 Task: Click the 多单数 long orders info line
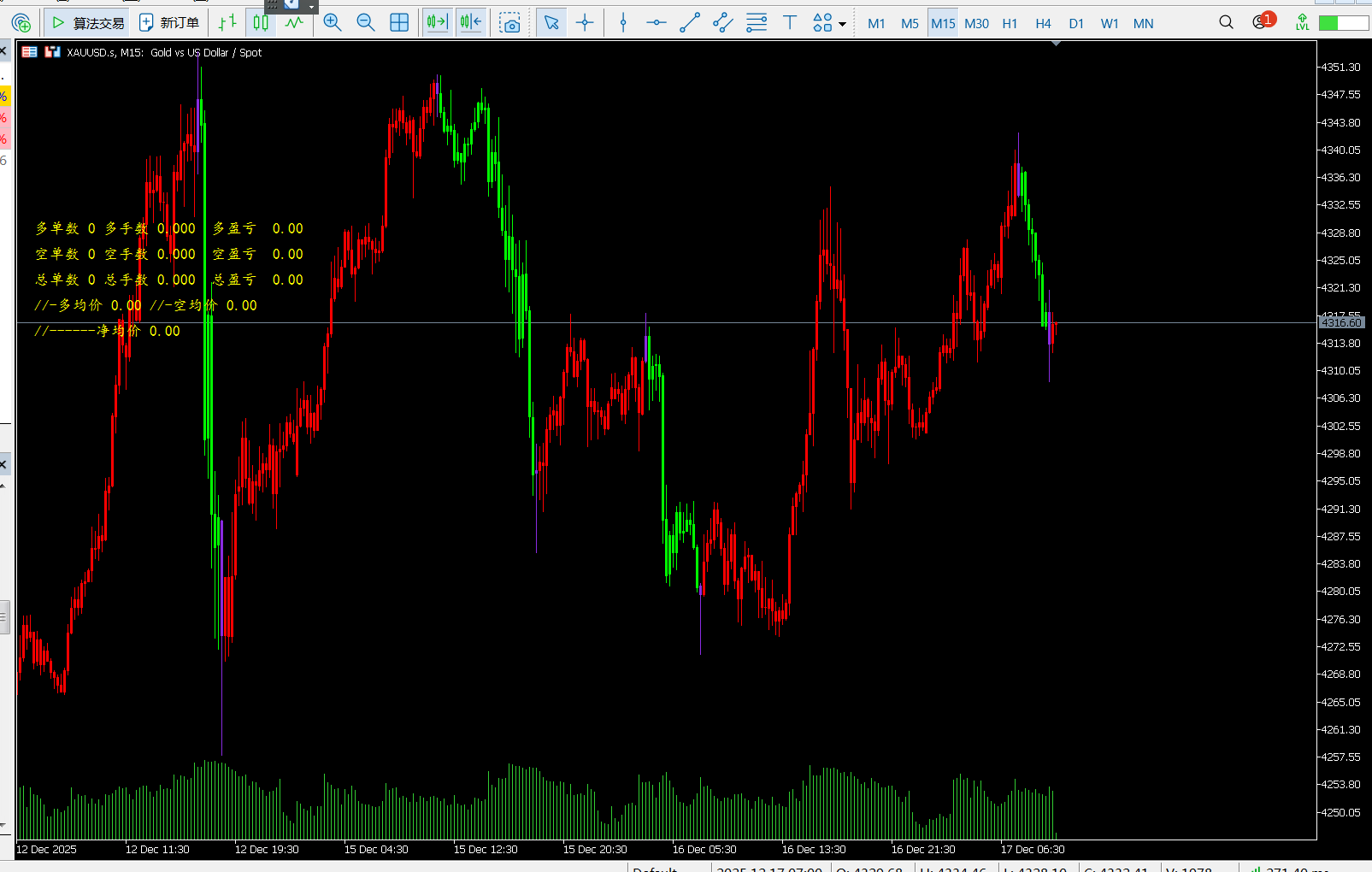click(x=169, y=228)
